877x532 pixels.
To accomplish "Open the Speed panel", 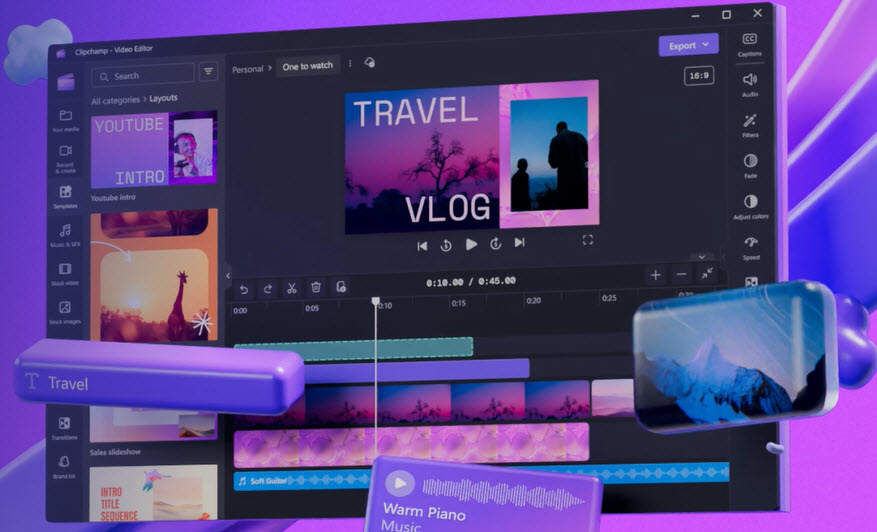I will pyautogui.click(x=751, y=248).
